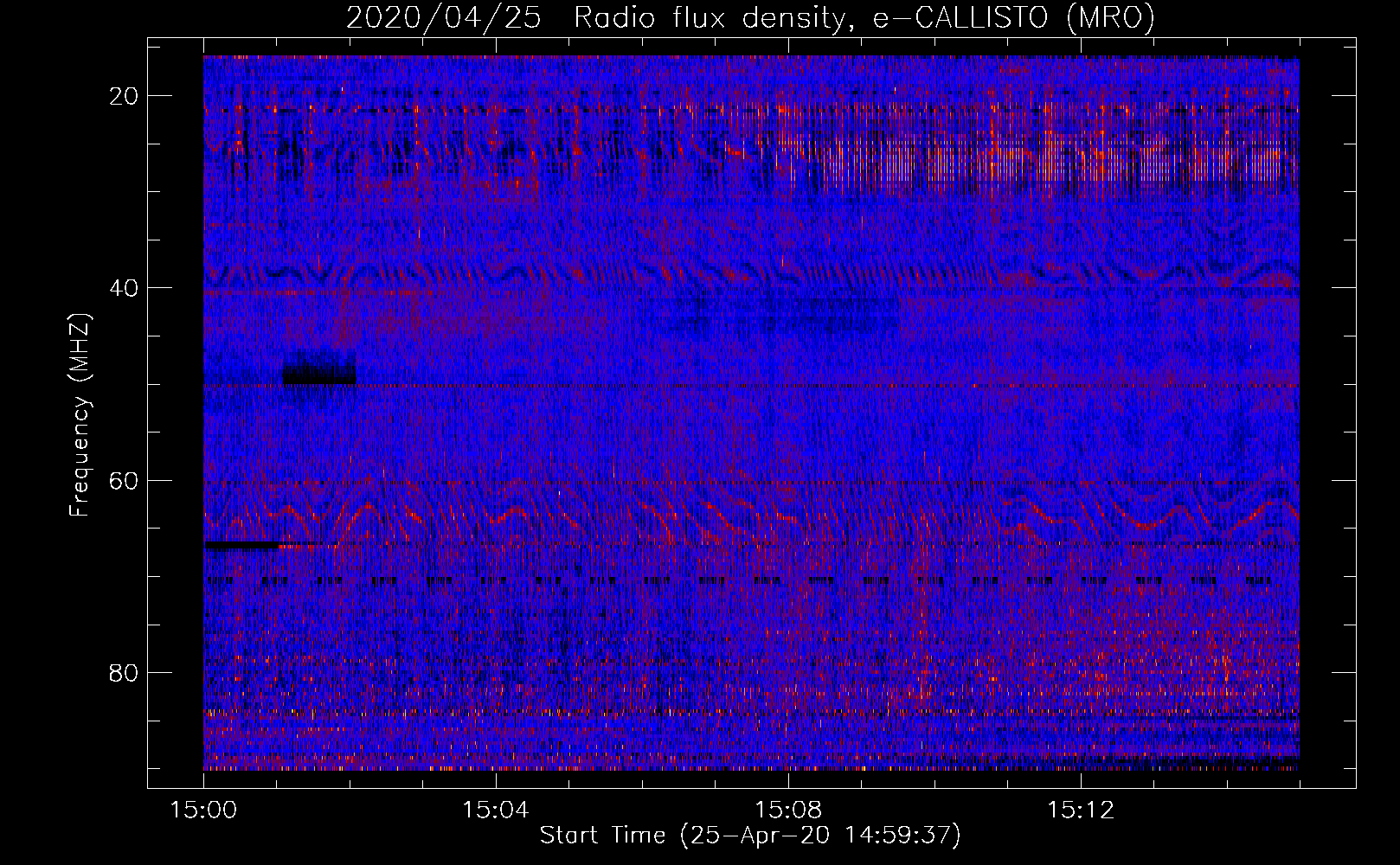Click the '40' frequency tick label
The height and width of the screenshot is (865, 1400).
coord(125,288)
